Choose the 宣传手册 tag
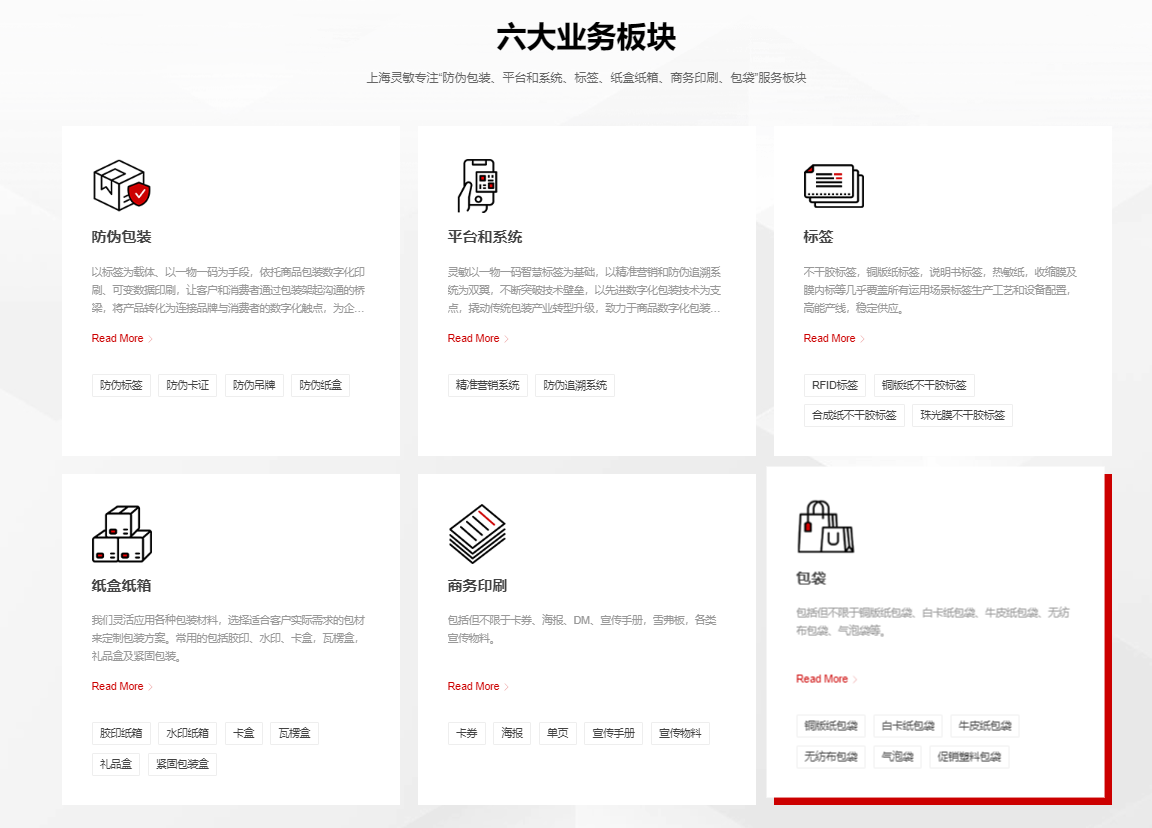 [x=613, y=733]
